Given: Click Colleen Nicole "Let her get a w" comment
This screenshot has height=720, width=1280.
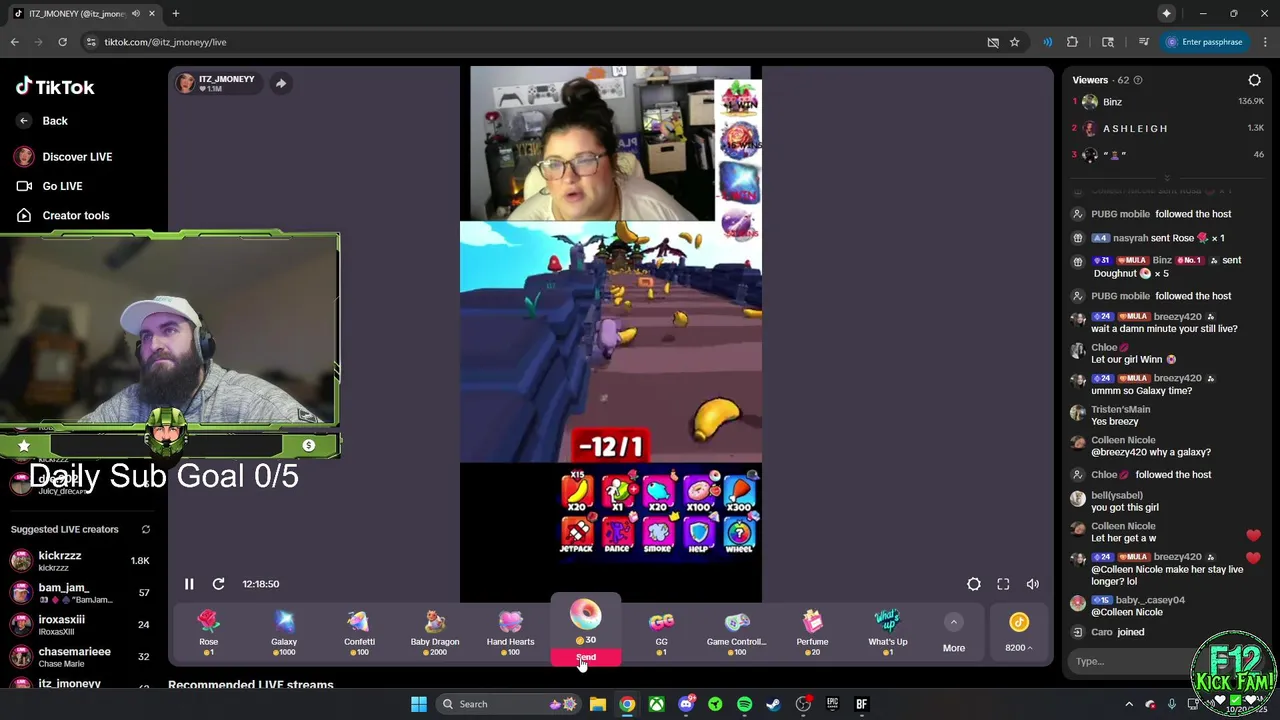Looking at the screenshot, I should (1124, 538).
